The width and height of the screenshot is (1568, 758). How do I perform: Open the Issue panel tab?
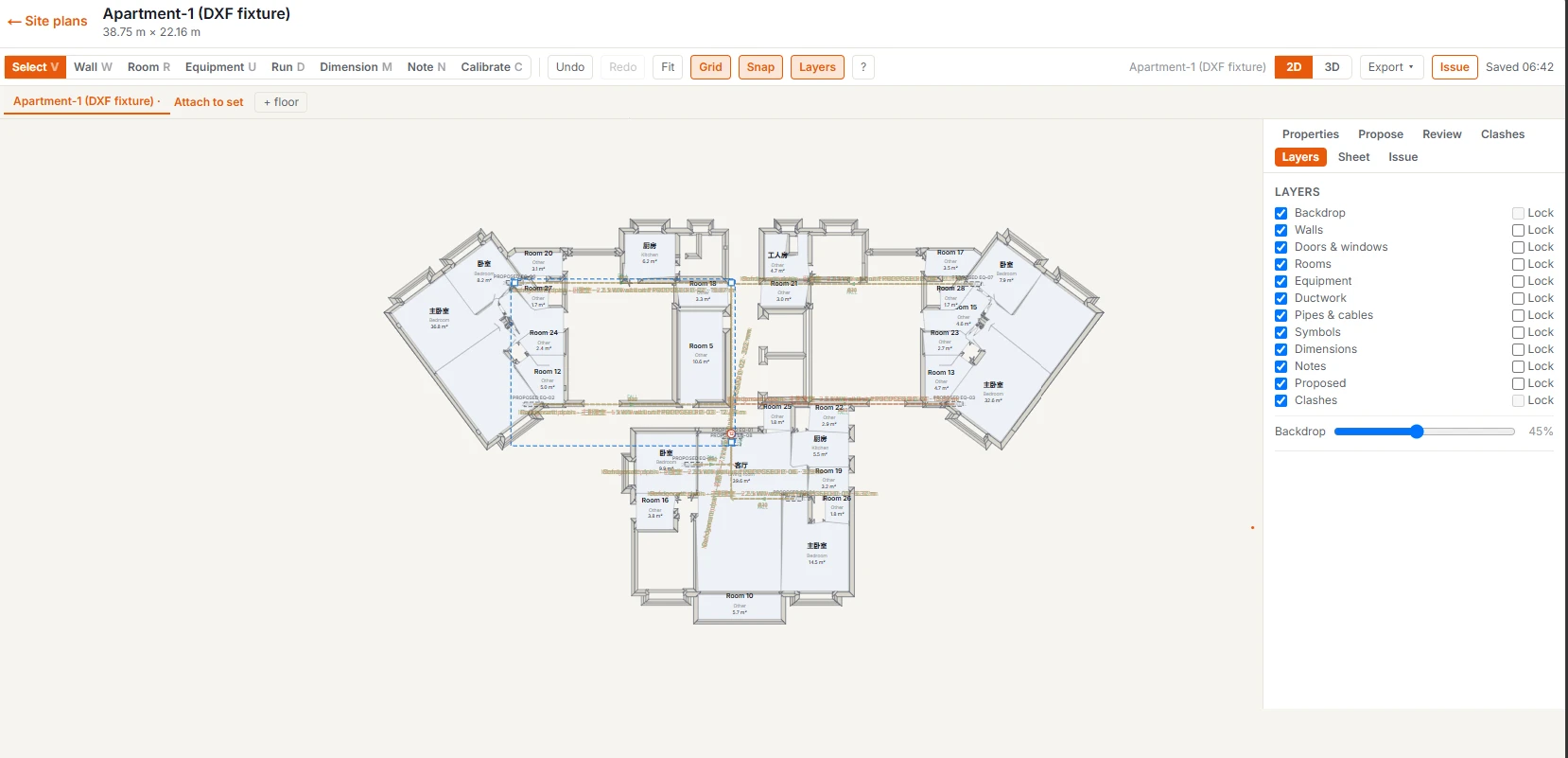point(1402,157)
